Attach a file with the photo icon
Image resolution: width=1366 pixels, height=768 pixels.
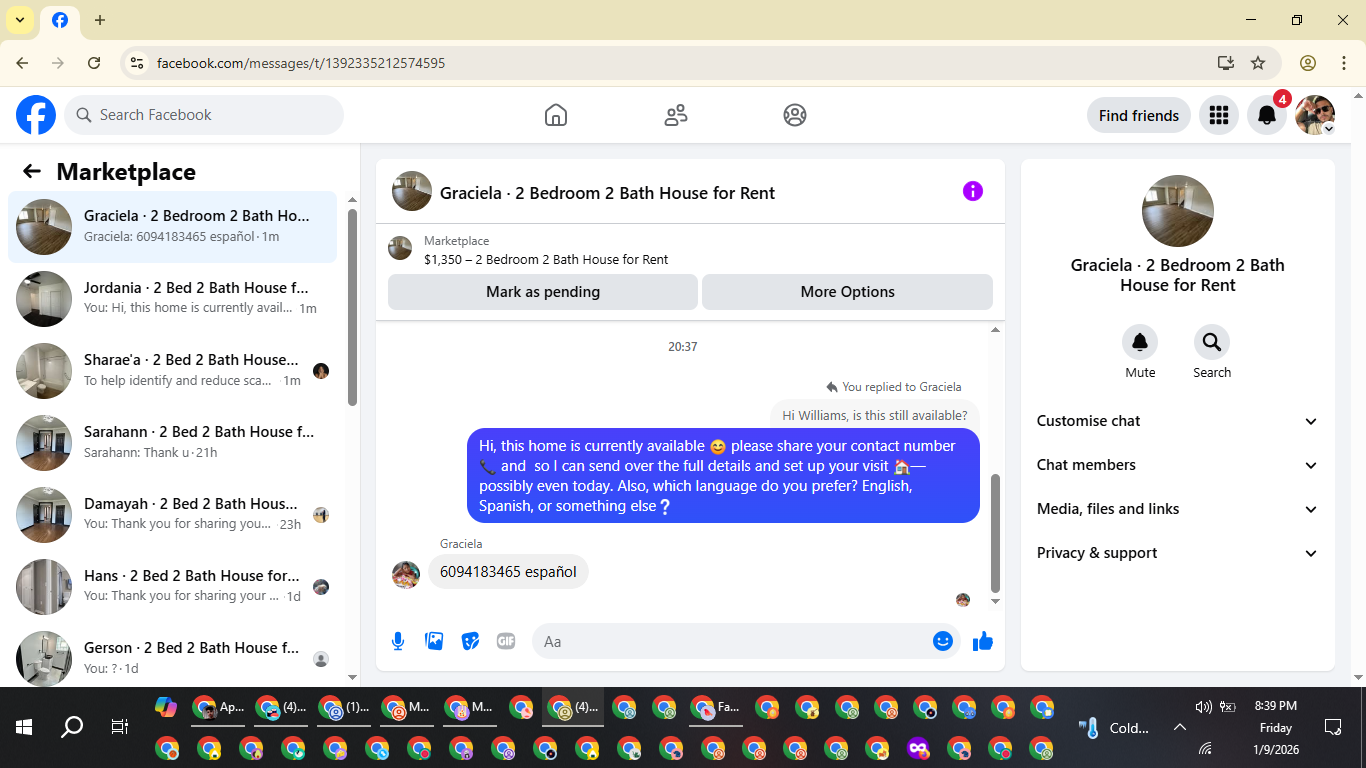[x=434, y=641]
